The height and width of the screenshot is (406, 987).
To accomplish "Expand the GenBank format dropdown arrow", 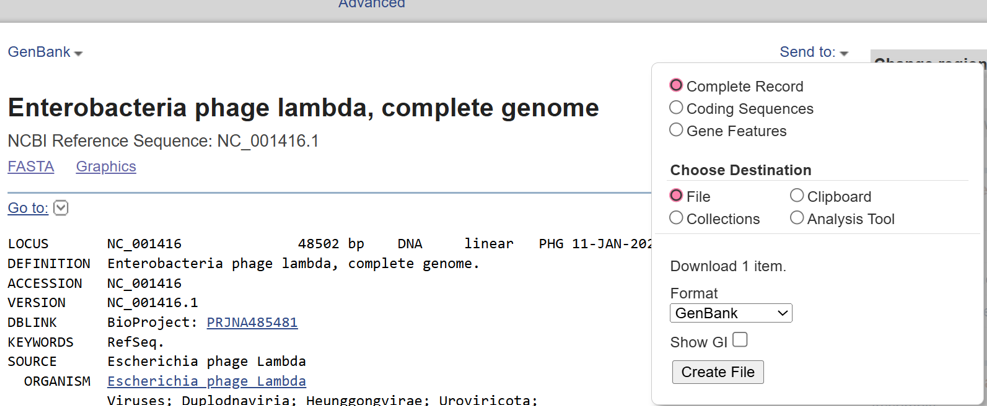I will tap(78, 53).
